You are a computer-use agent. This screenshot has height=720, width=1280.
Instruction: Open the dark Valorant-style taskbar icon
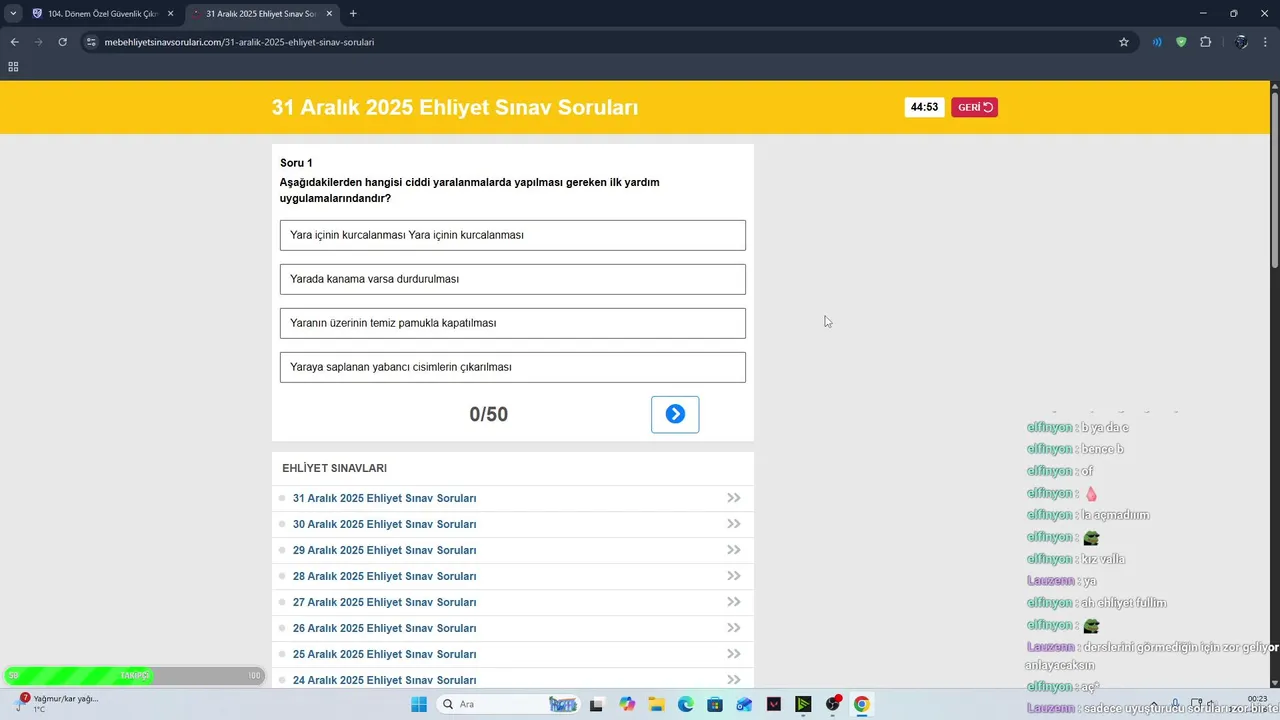click(774, 704)
